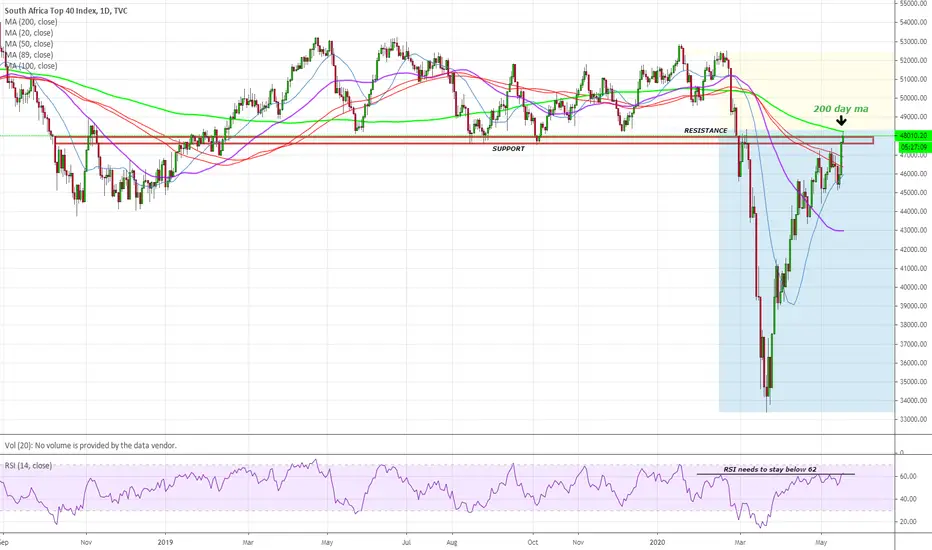
Task: Click the 42000.00 price axis label
Action: [x=914, y=249]
